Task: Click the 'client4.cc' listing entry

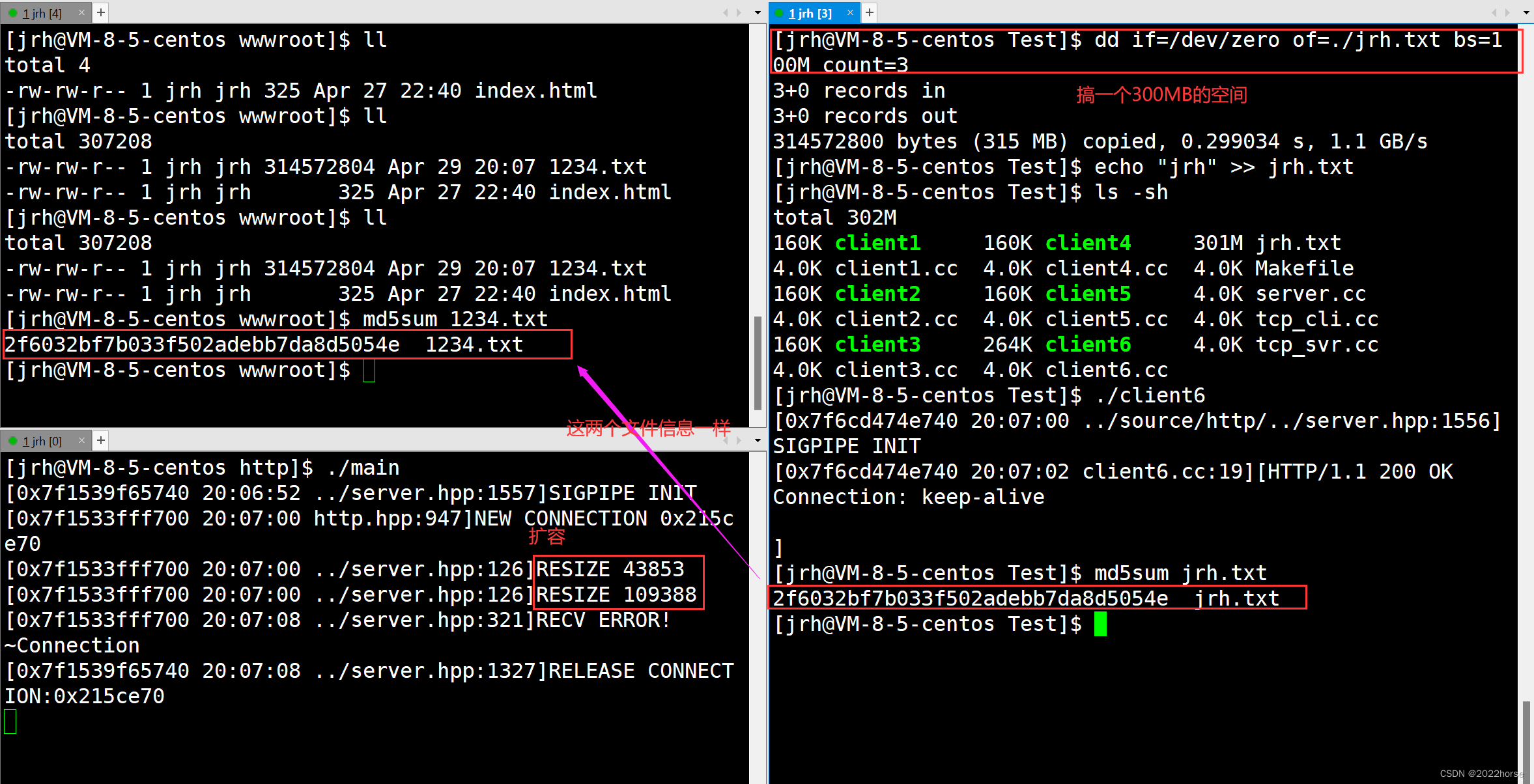Action: [x=1107, y=268]
